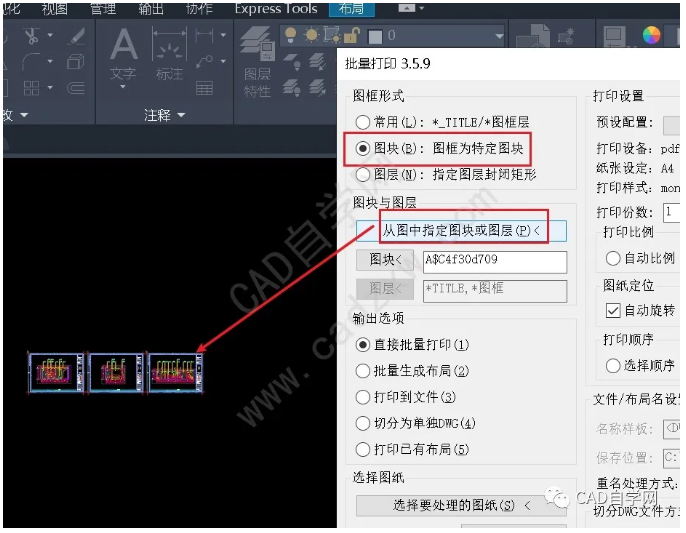
Task: Click 从图中指定图块或图层(P) button
Action: pos(461,231)
